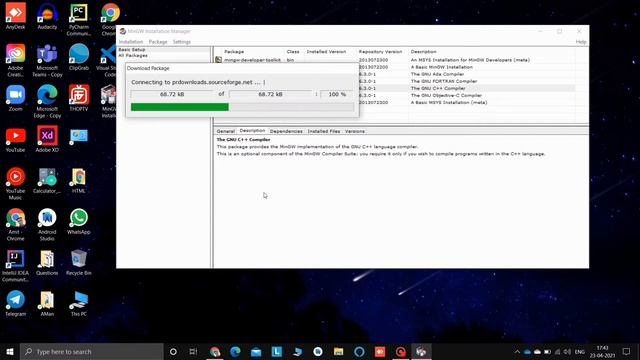
Task: Open the Amit - Chrome desktop shortcut
Action: click(x=16, y=224)
